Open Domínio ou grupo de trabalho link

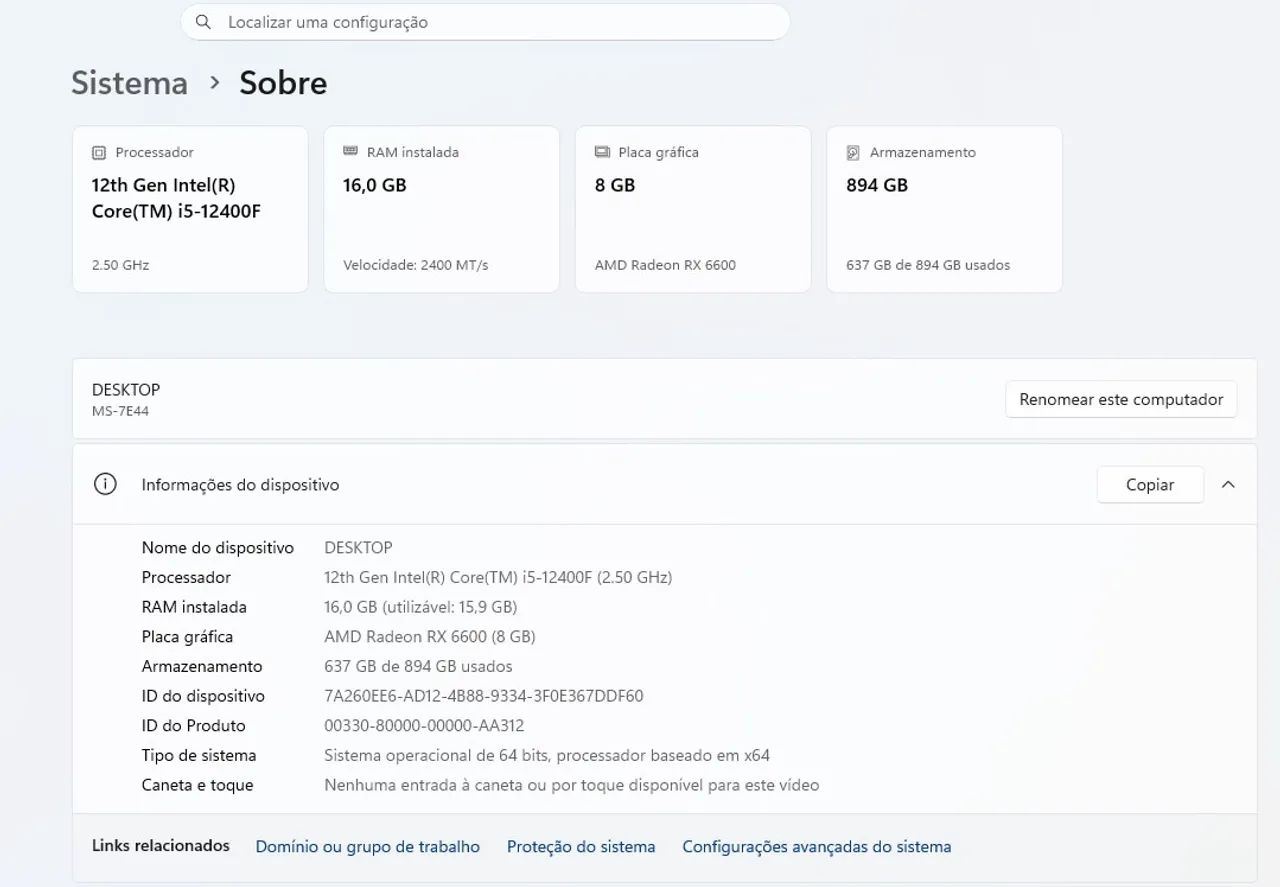coord(368,847)
